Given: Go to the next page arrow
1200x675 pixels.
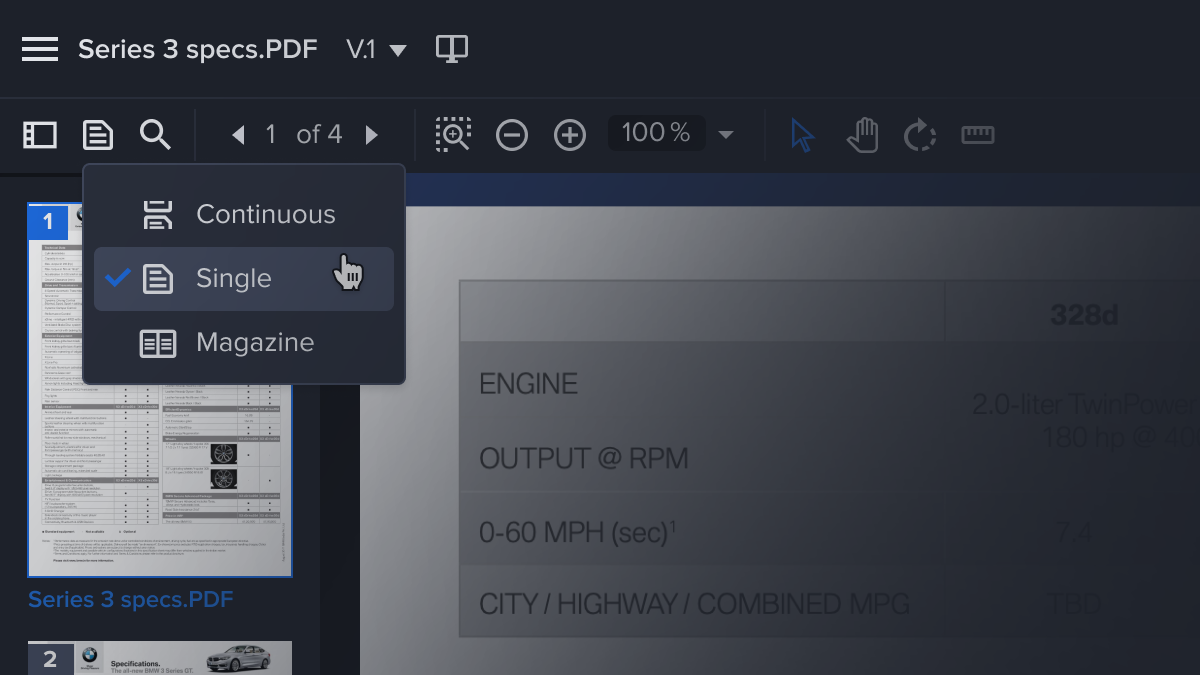Looking at the screenshot, I should coord(372,135).
